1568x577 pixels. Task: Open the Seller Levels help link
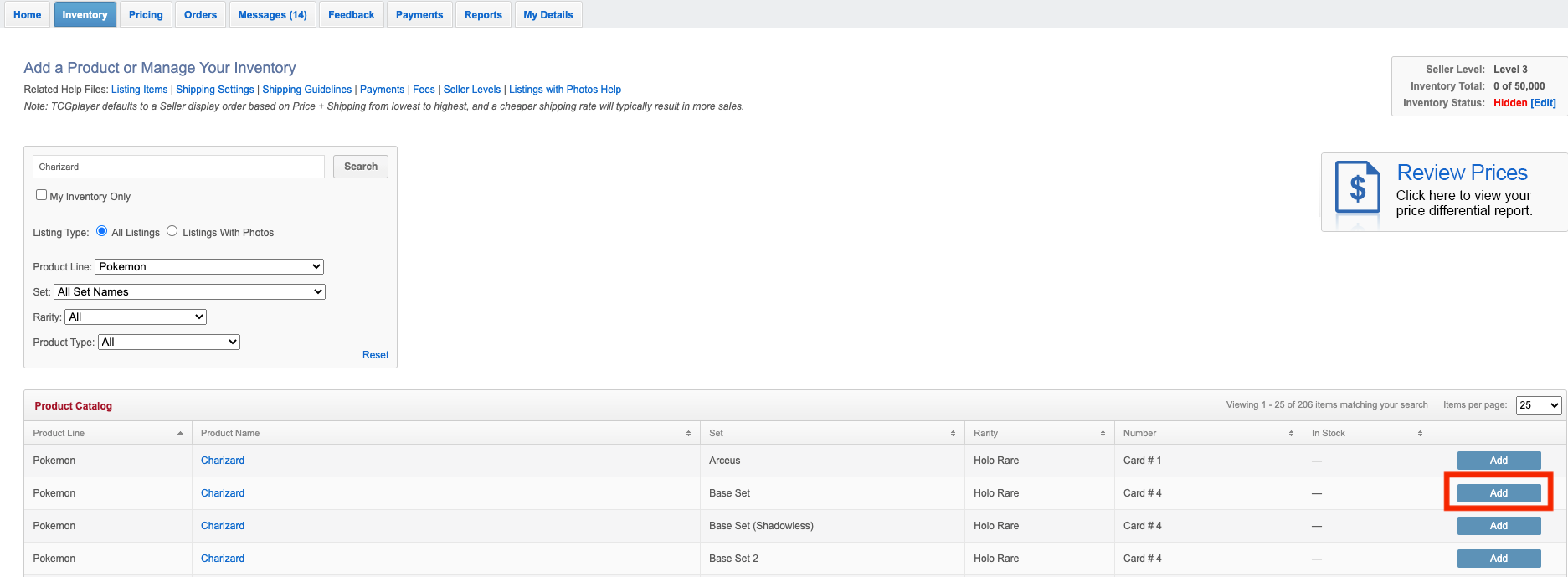(x=472, y=90)
